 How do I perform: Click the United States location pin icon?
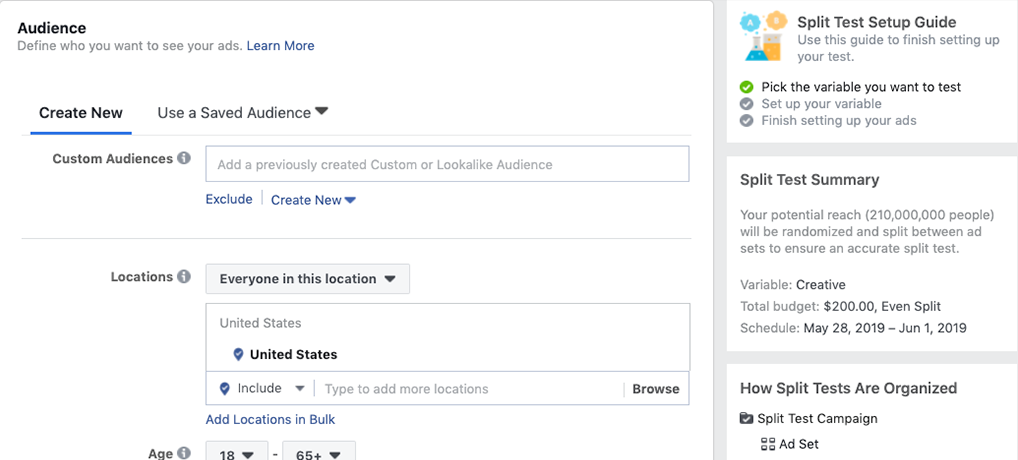(238, 355)
